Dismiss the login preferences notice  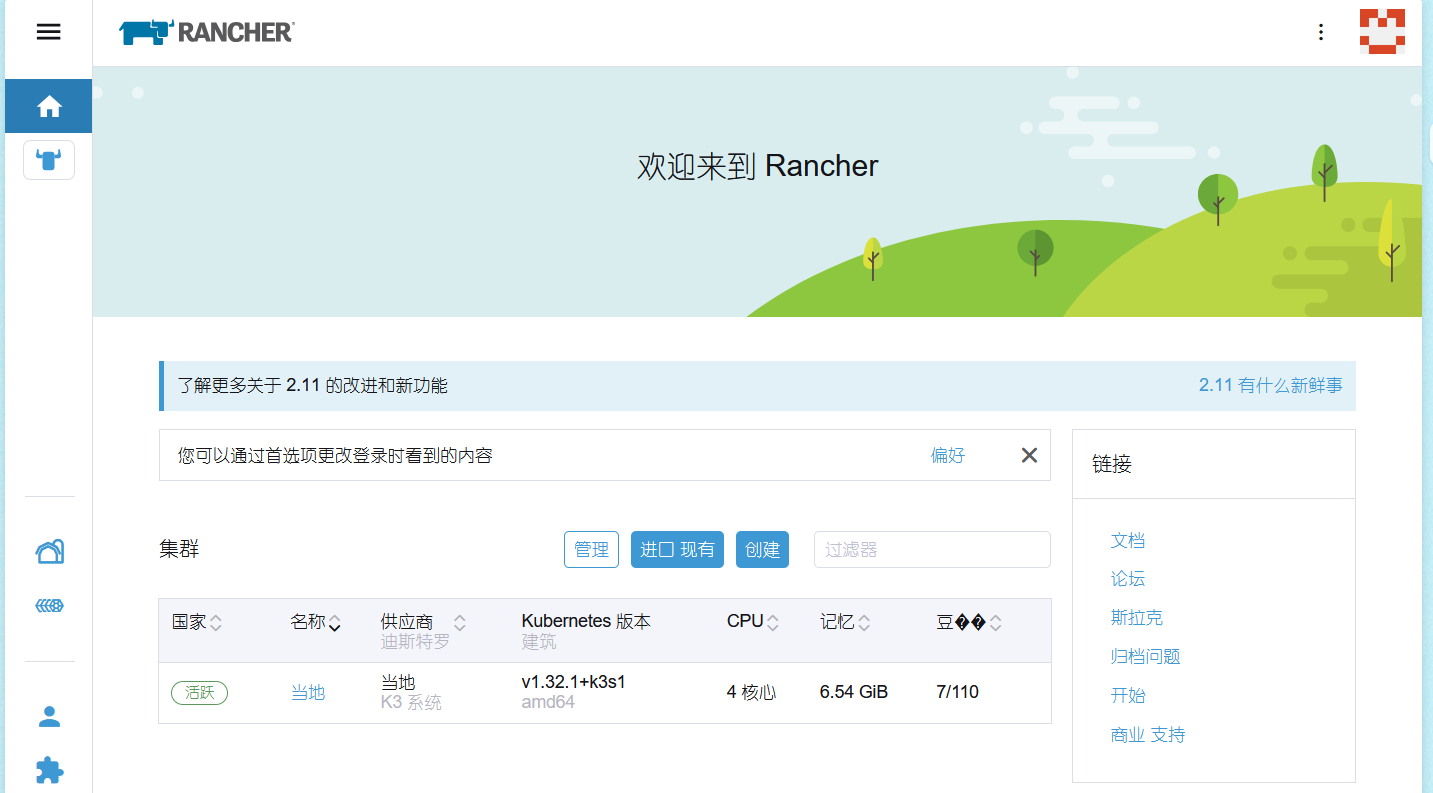click(1029, 455)
